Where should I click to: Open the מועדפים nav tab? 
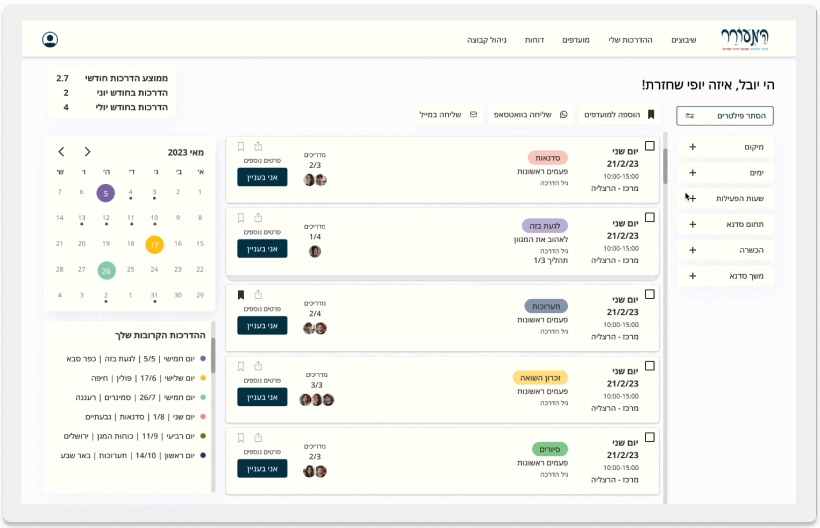tap(576, 40)
